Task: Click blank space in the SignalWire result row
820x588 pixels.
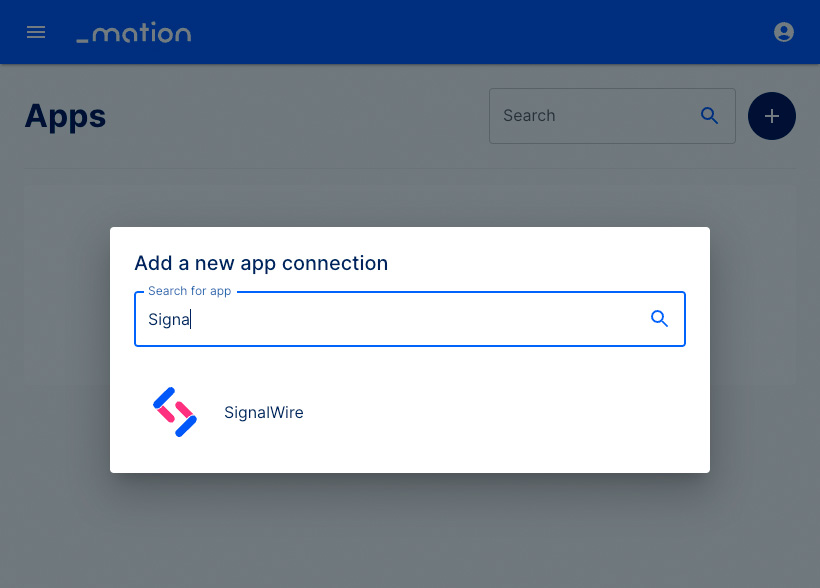Action: coord(497,412)
